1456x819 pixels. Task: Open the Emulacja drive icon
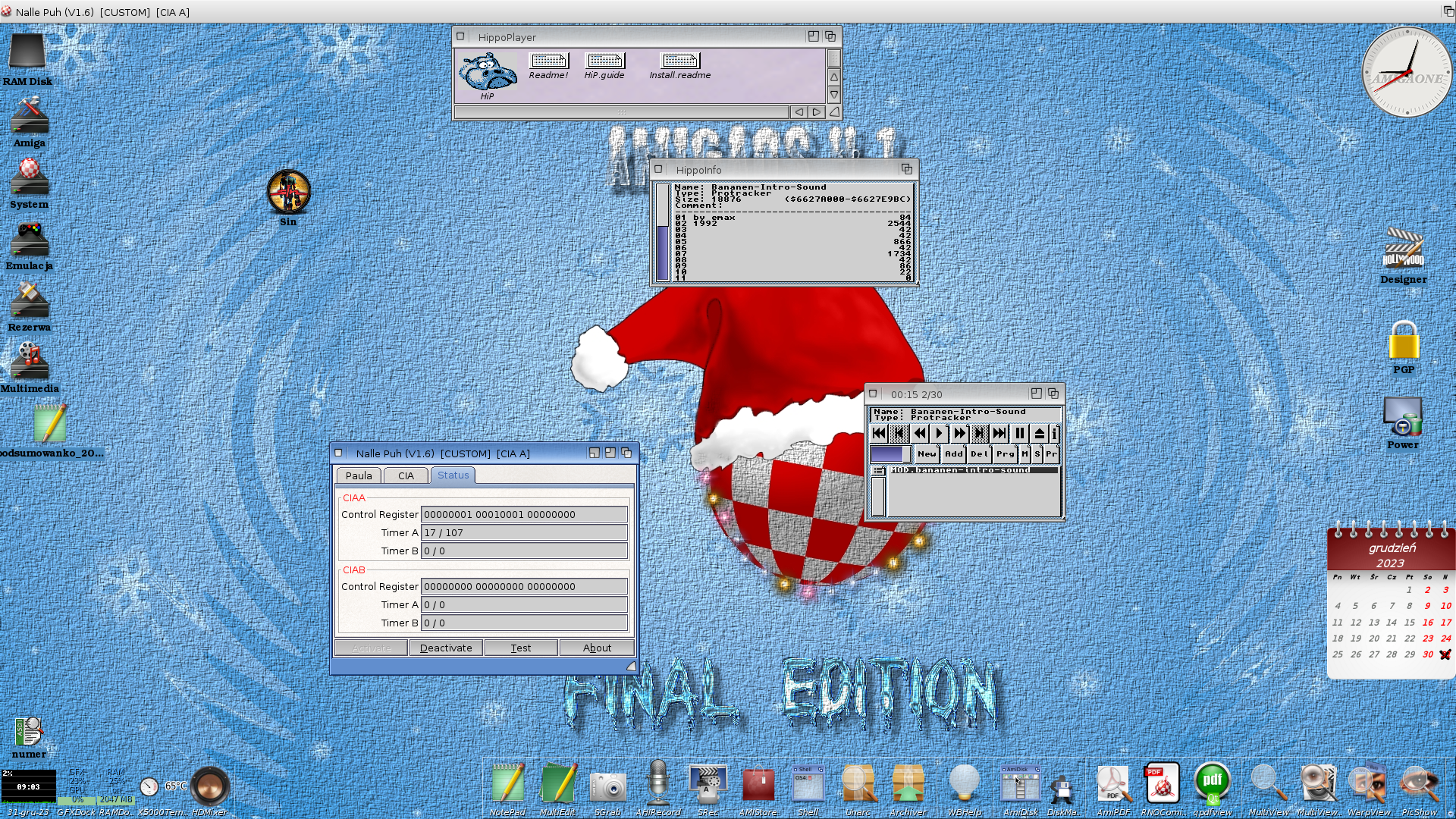(29, 245)
